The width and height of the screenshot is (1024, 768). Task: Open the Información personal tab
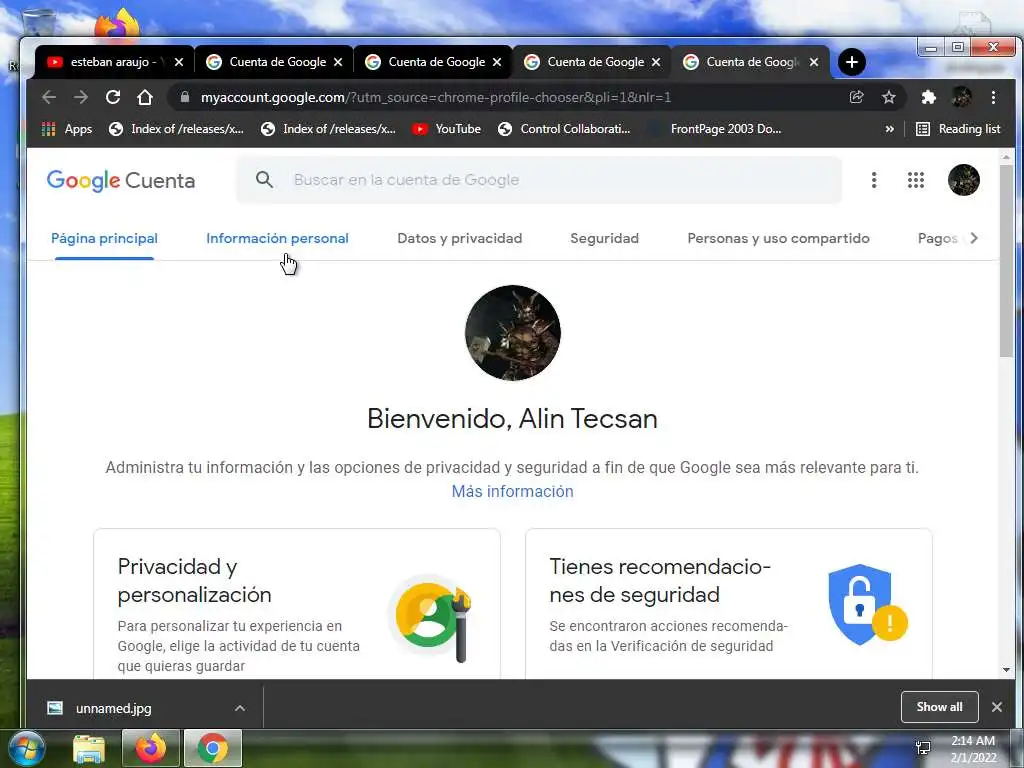pyautogui.click(x=278, y=238)
